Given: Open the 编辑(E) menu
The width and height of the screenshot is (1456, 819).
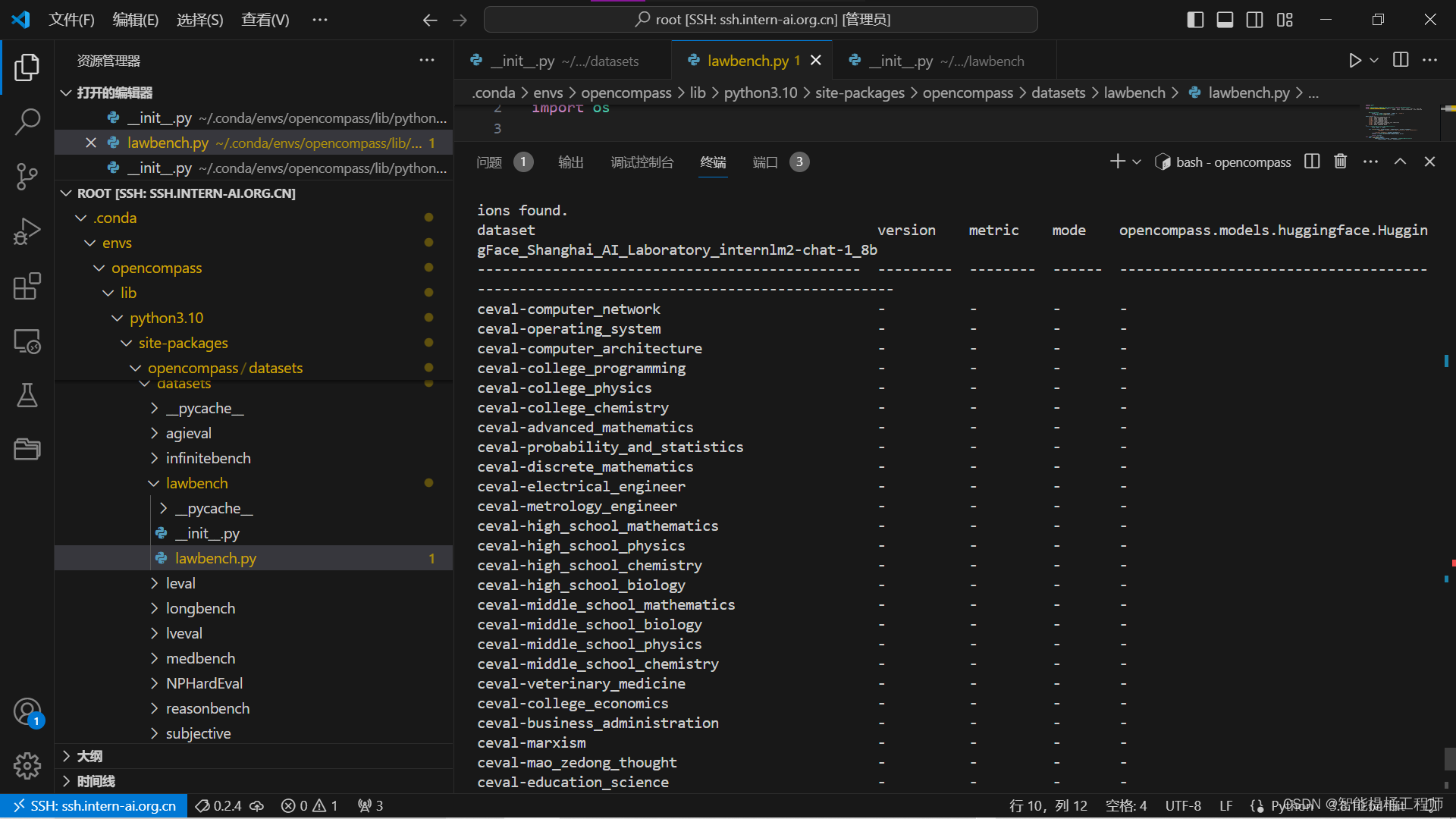Looking at the screenshot, I should tap(136, 20).
